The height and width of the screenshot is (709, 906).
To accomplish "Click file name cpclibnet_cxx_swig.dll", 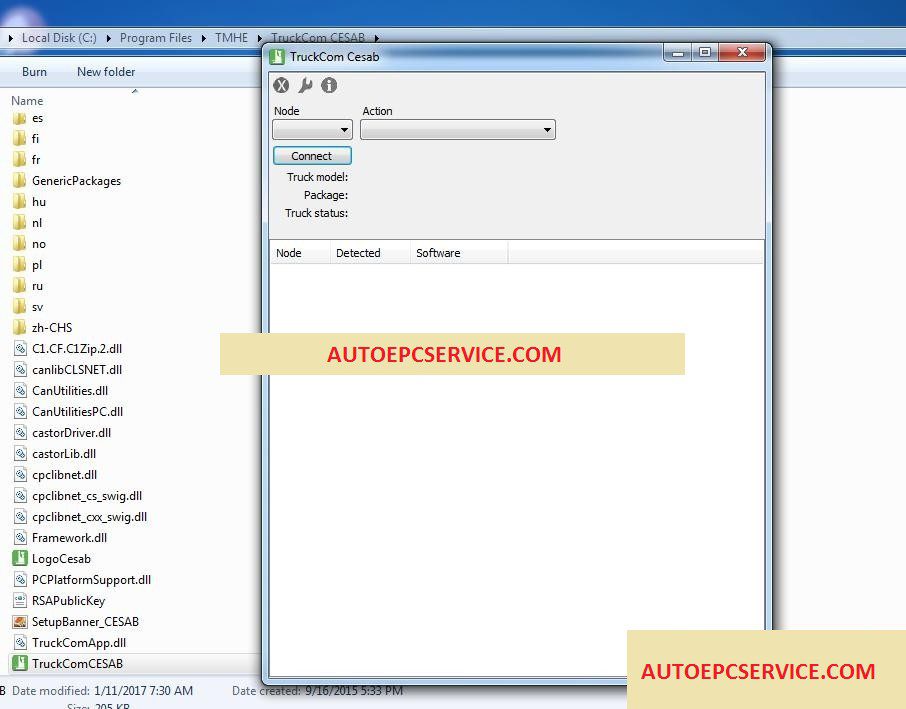I will (x=90, y=517).
